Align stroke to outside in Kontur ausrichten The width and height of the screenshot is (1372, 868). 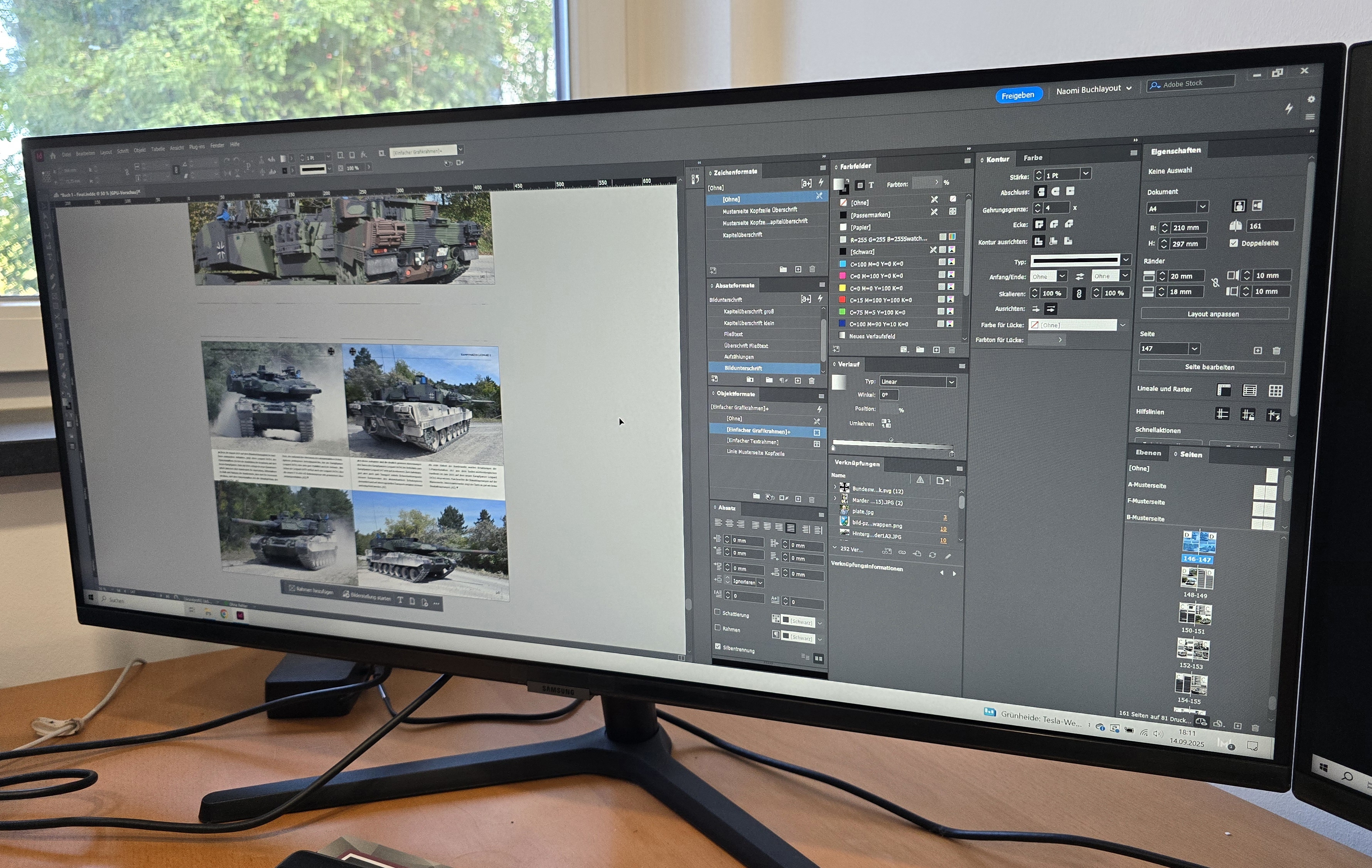pyautogui.click(x=1068, y=241)
